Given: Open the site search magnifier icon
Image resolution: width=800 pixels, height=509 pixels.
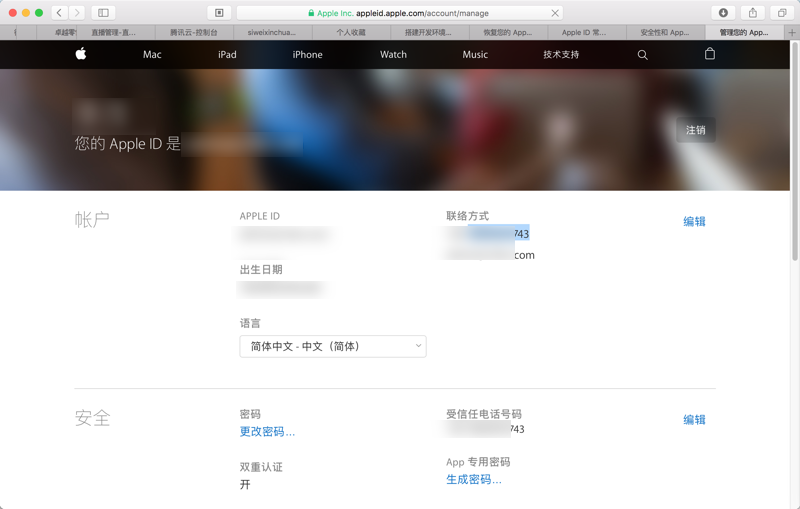Looking at the screenshot, I should click(642, 55).
